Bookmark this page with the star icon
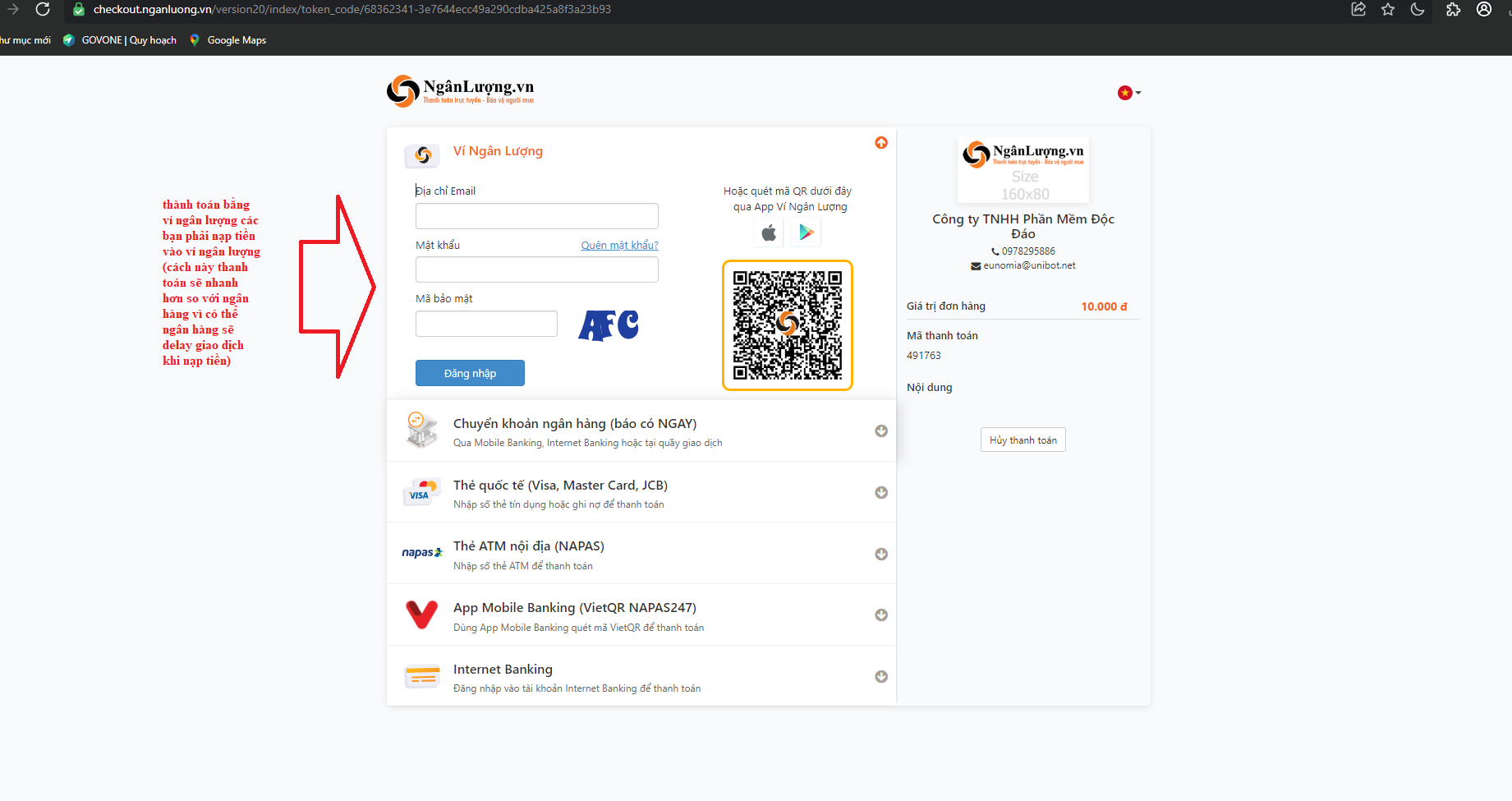 coord(1388,9)
